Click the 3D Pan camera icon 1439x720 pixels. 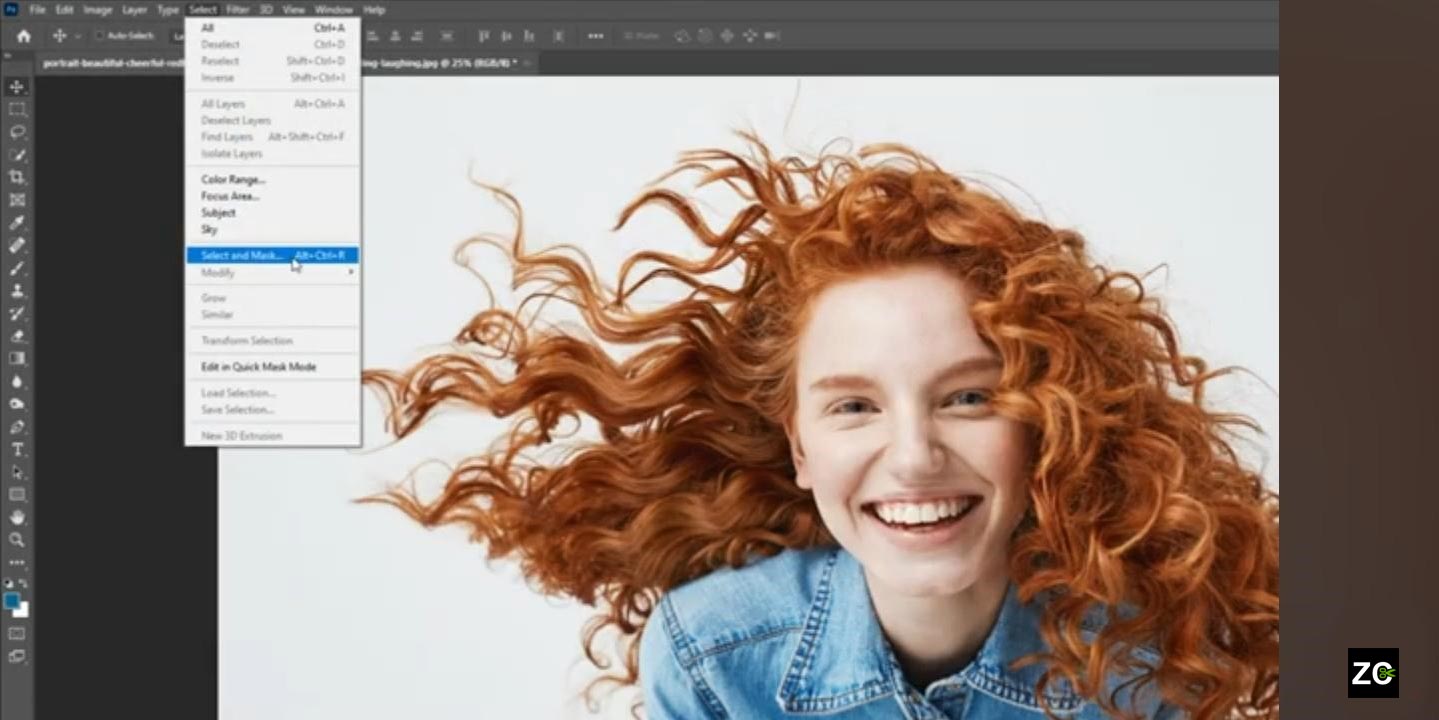click(727, 35)
